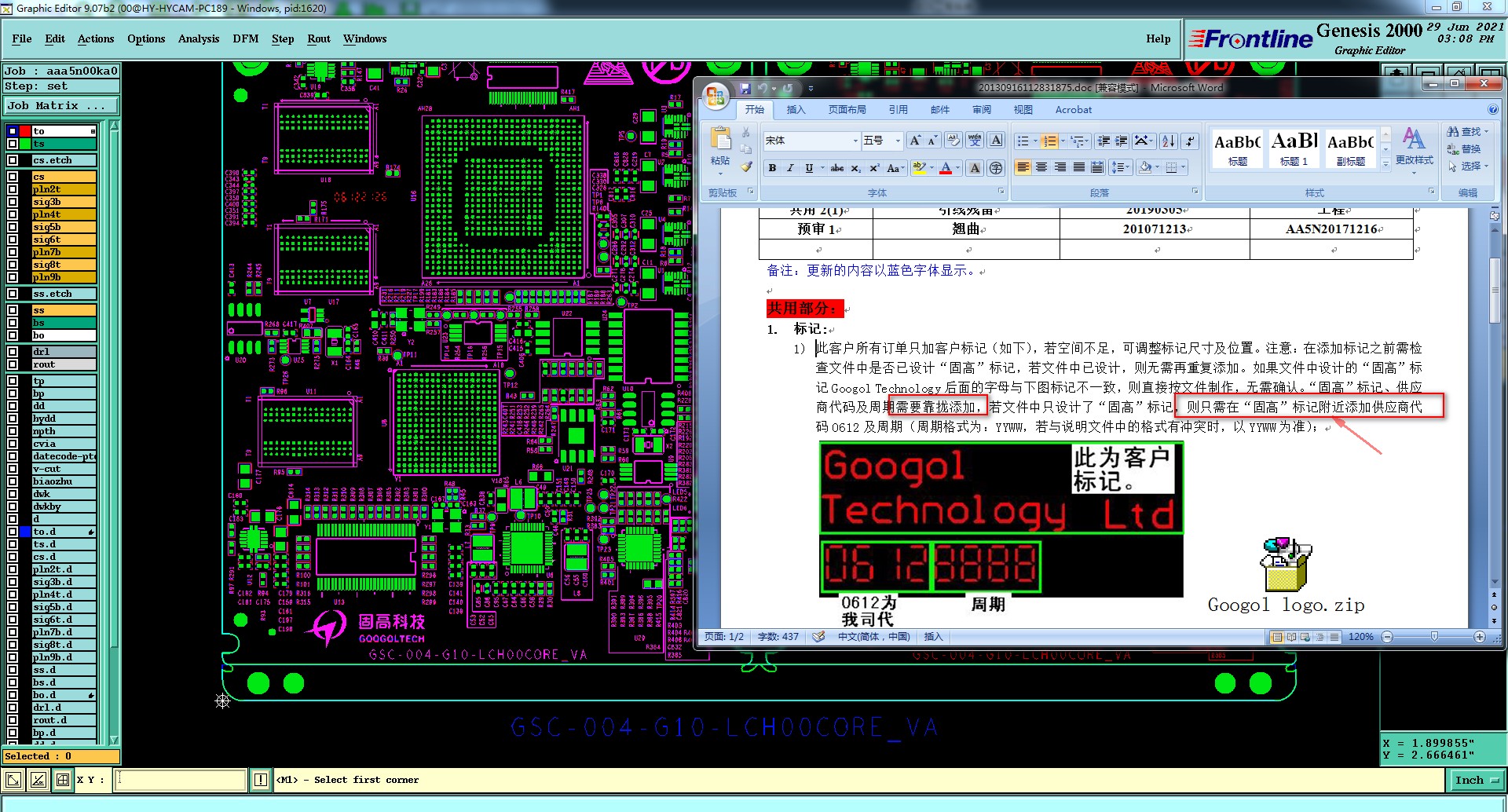Click the Job Matrix button
The height and width of the screenshot is (812, 1508).
[61, 105]
